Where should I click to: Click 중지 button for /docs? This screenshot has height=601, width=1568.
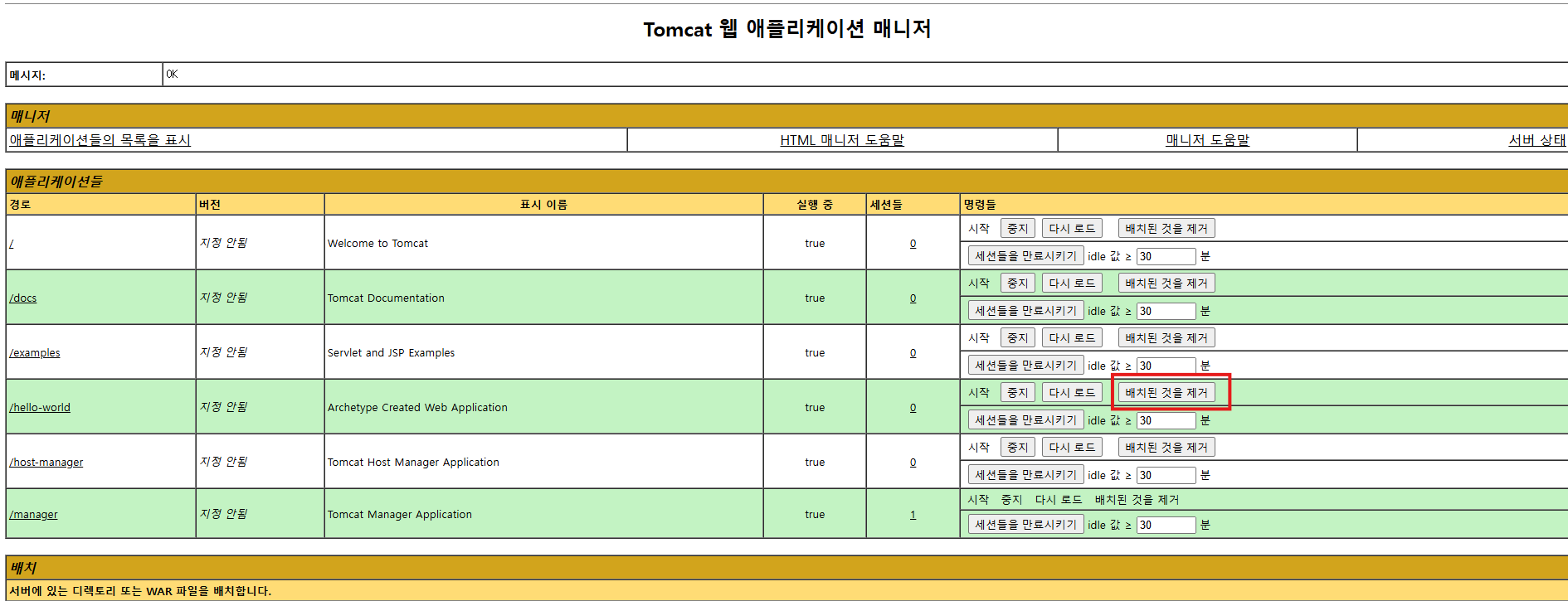pyautogui.click(x=1017, y=284)
